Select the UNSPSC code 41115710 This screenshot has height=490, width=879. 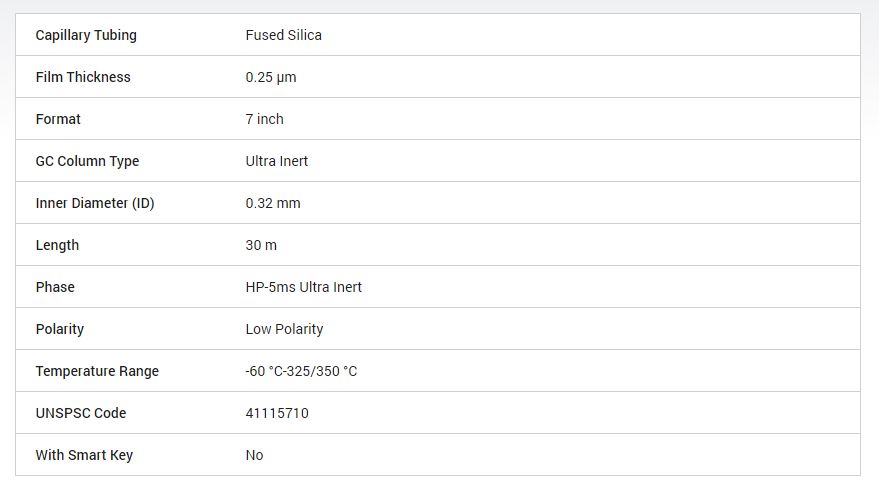(x=277, y=413)
